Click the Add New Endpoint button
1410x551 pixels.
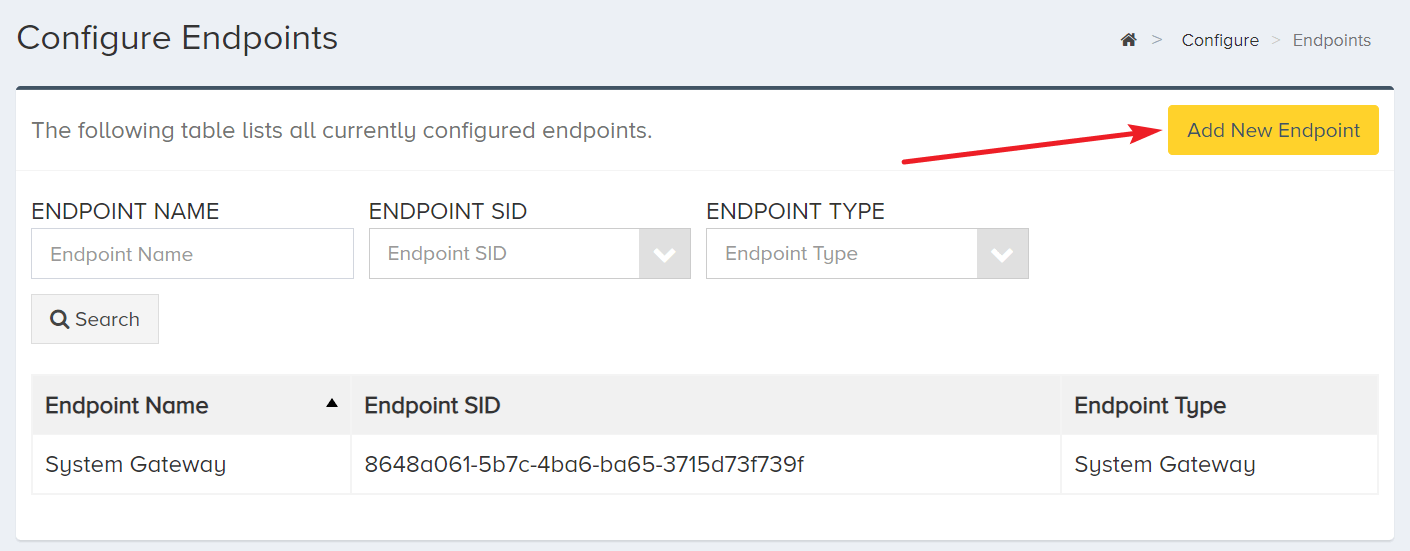click(x=1273, y=130)
